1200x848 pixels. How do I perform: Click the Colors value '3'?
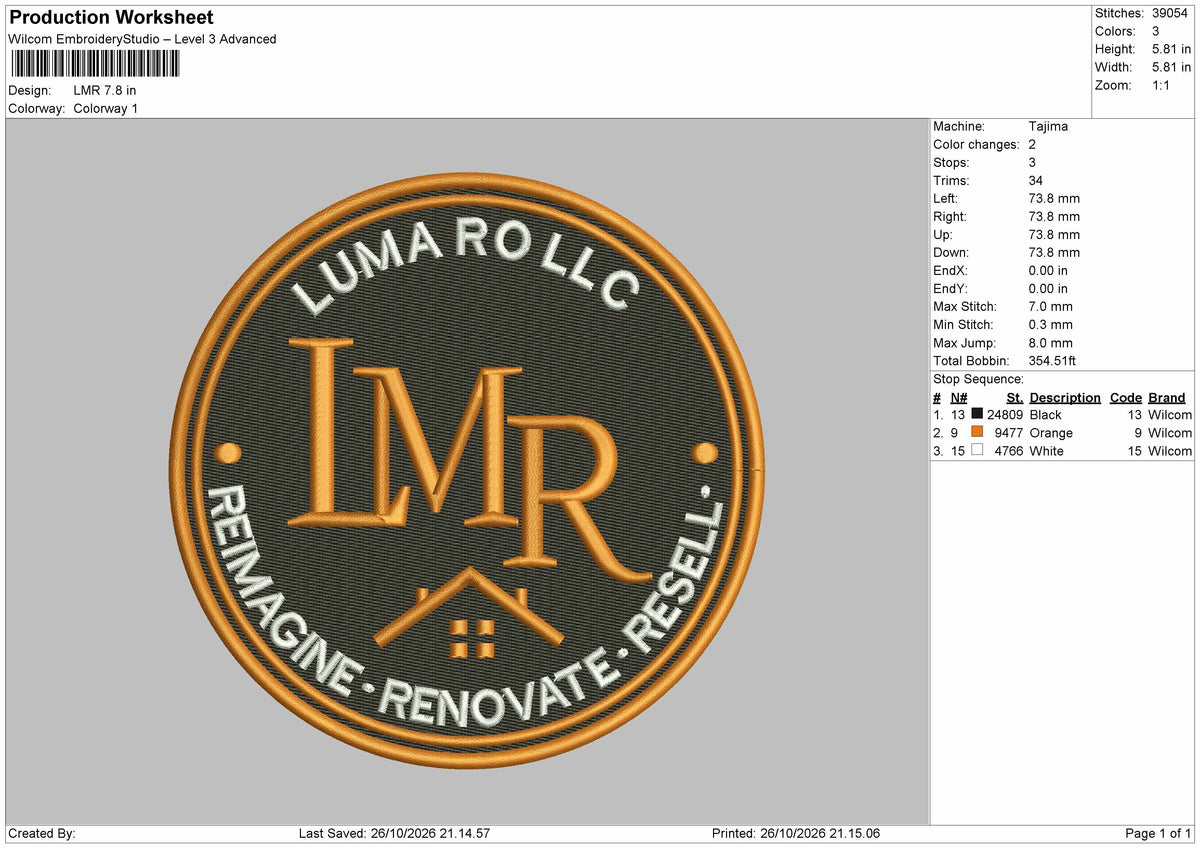pyautogui.click(x=1156, y=31)
